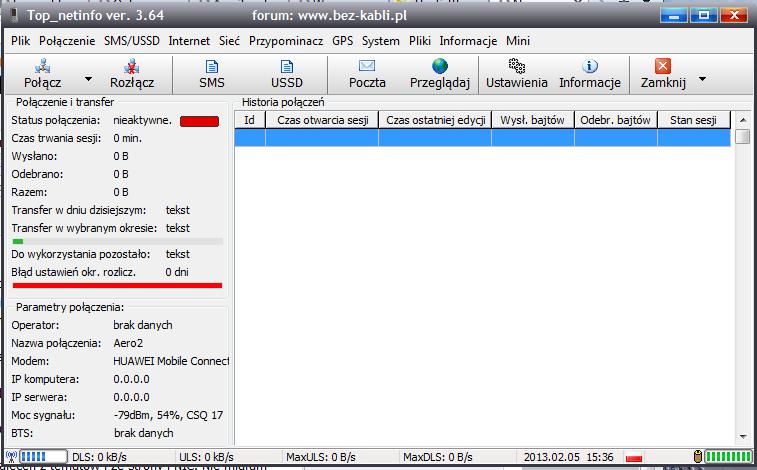
Task: Open Poczta mail icon
Action: 367,66
